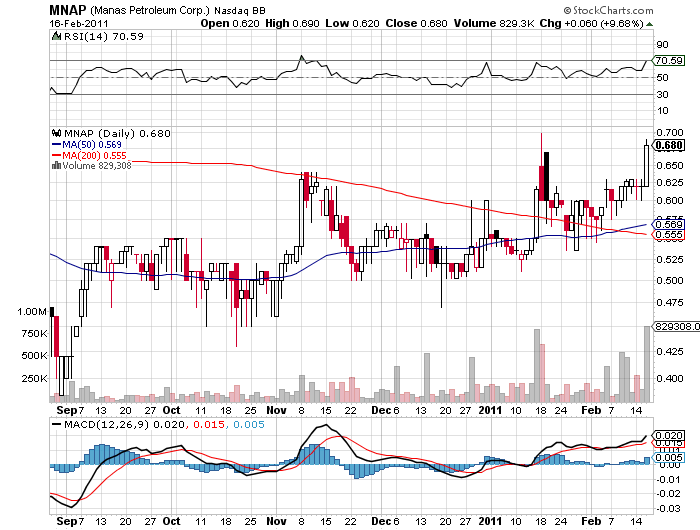700x530 pixels.
Task: Click the volume bars icon beside Volume 829,308
Action: (x=56, y=166)
